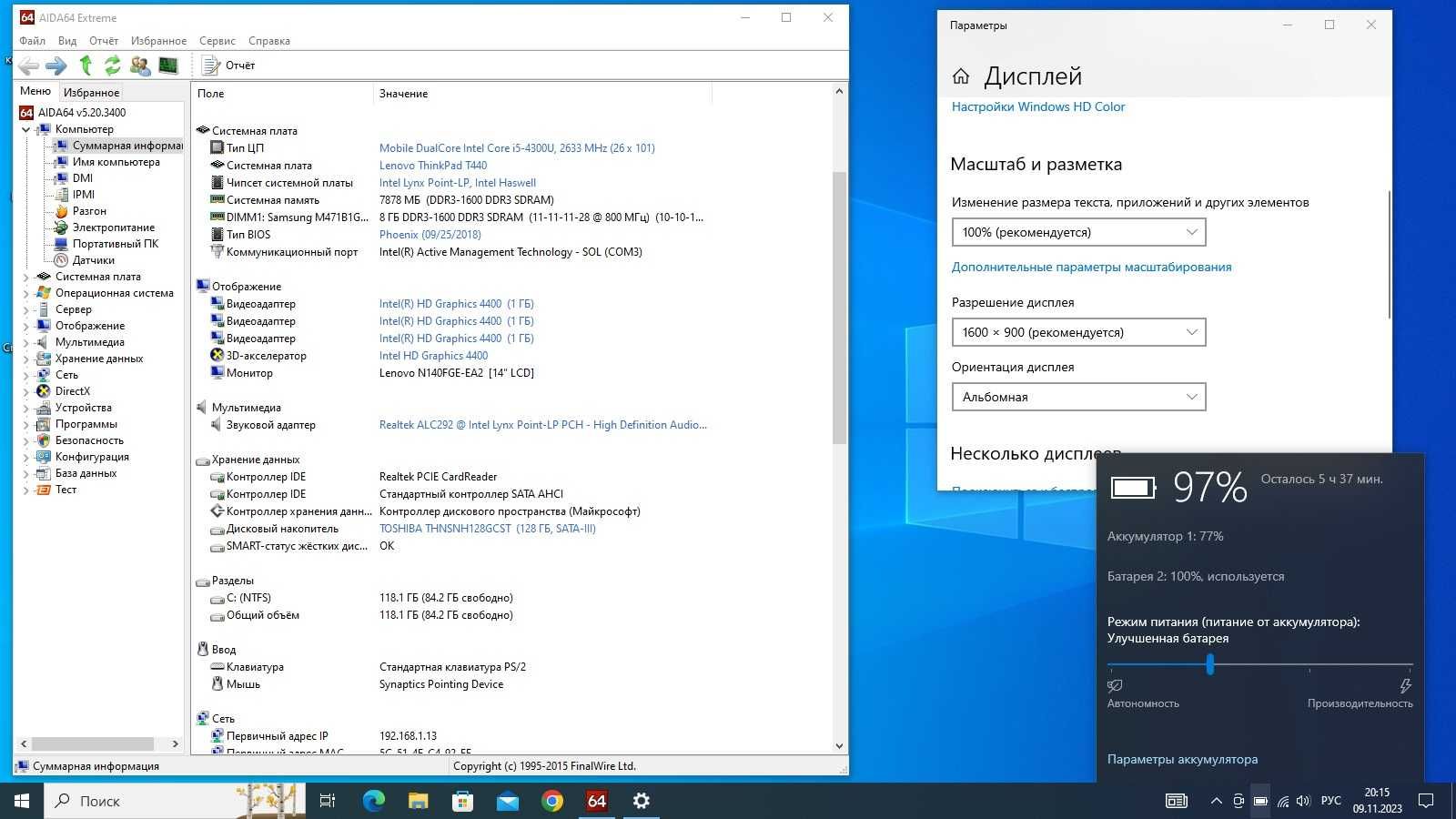Click the РУС language indicator
Screen dimensions: 1456x819
[x=1330, y=801]
